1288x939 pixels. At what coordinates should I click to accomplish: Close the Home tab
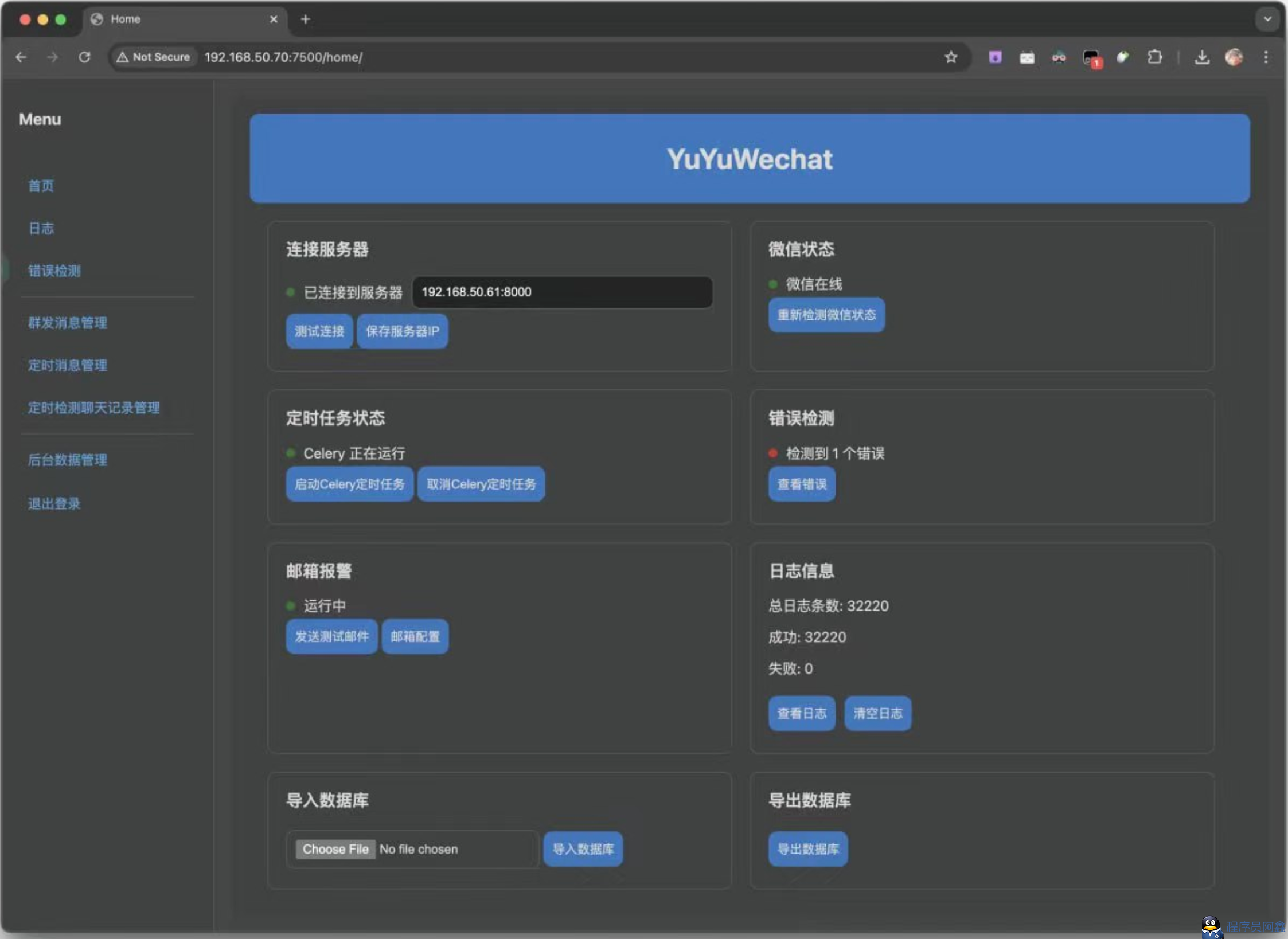tap(274, 19)
